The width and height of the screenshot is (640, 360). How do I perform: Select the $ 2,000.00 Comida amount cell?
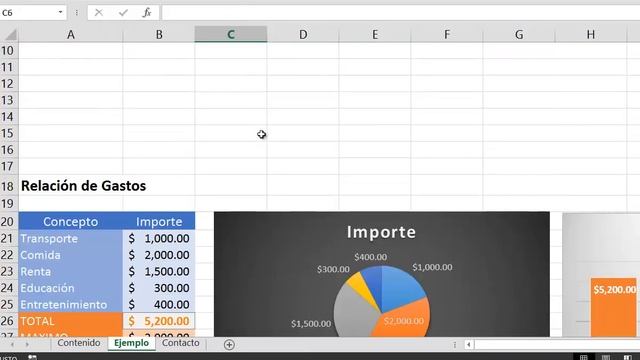pyautogui.click(x=159, y=255)
